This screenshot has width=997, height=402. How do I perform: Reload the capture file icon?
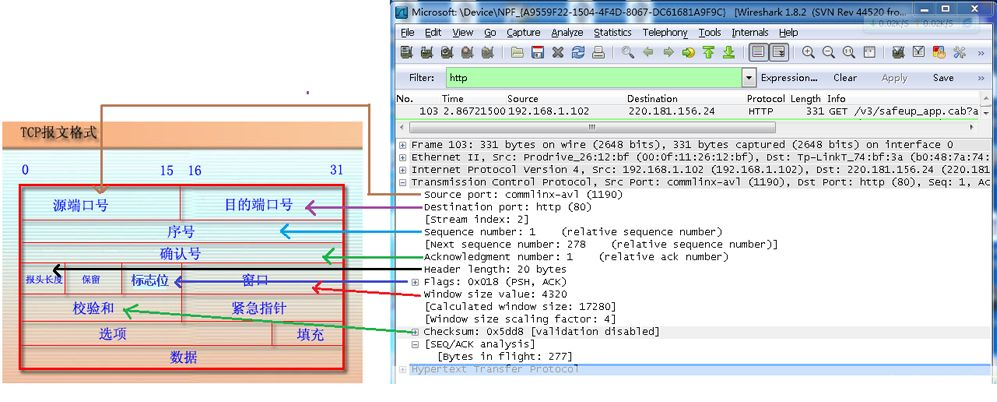tap(577, 53)
